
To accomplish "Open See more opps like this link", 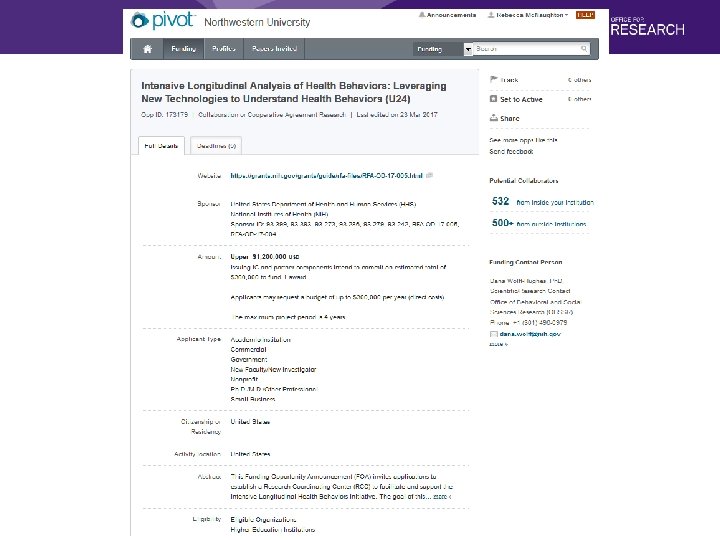I will click(x=523, y=140).
